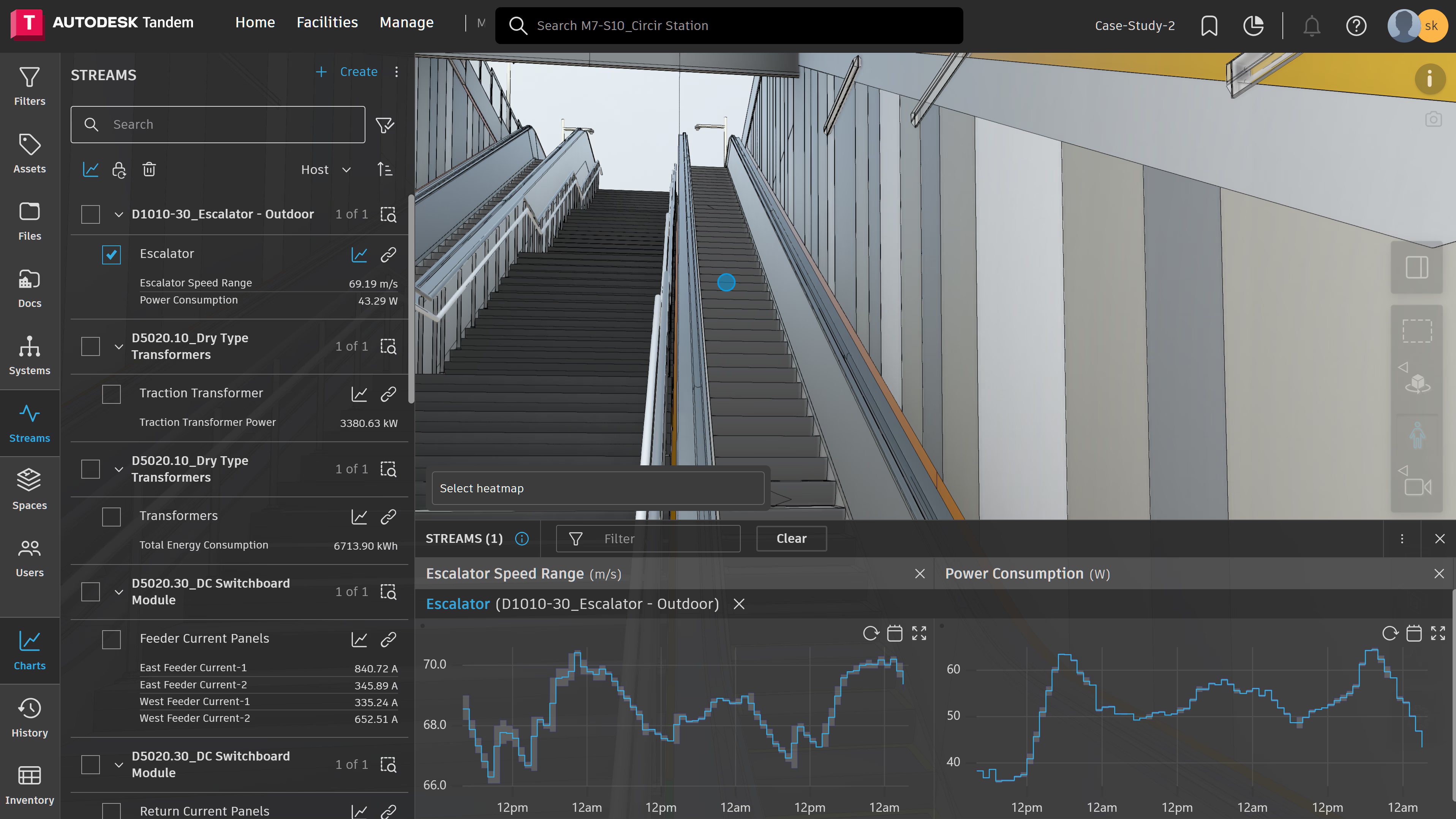The width and height of the screenshot is (1456, 819).
Task: Expand Power Consumption chart to fullscreen
Action: point(1438,633)
